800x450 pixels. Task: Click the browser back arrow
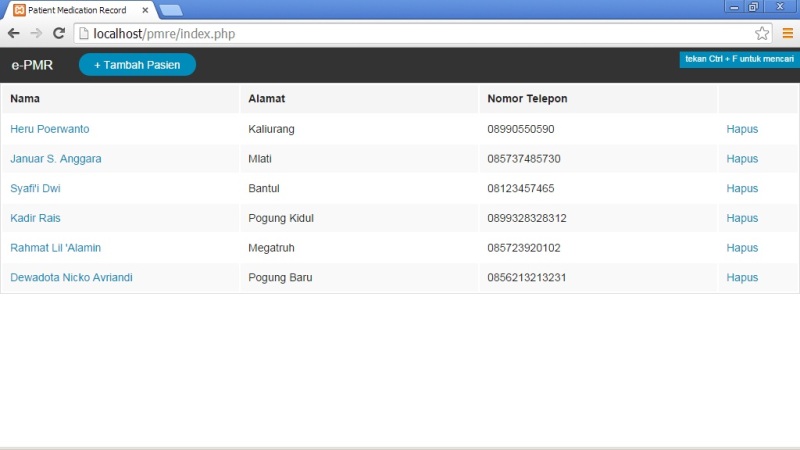pyautogui.click(x=14, y=33)
